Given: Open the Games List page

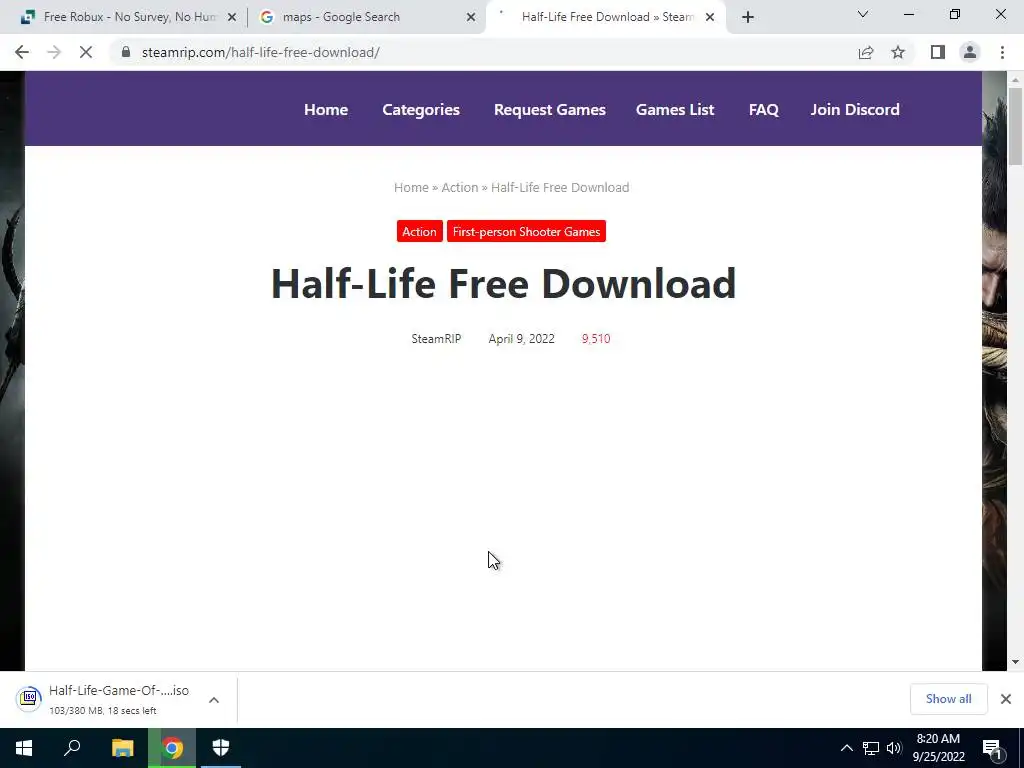Looking at the screenshot, I should [675, 109].
